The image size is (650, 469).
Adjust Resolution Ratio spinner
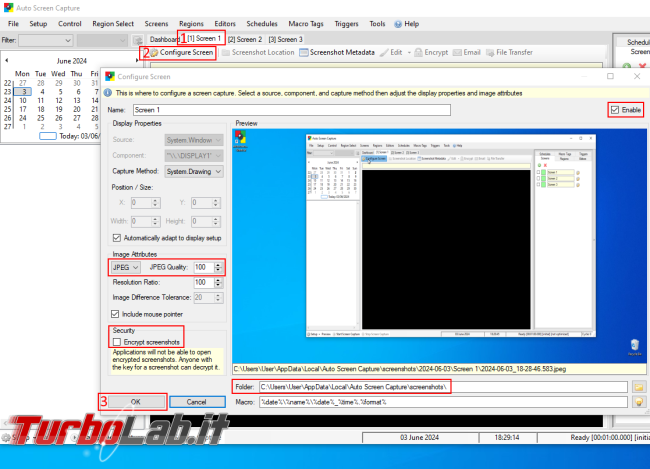(218, 282)
